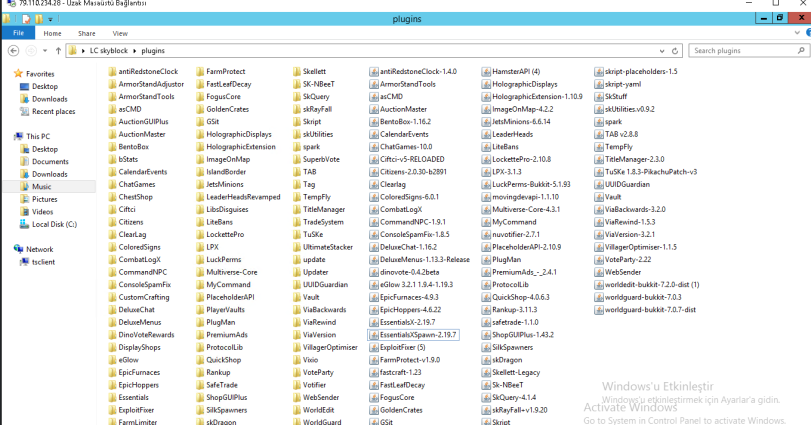
Task: Click the Favorites star icon
Action: [x=18, y=73]
